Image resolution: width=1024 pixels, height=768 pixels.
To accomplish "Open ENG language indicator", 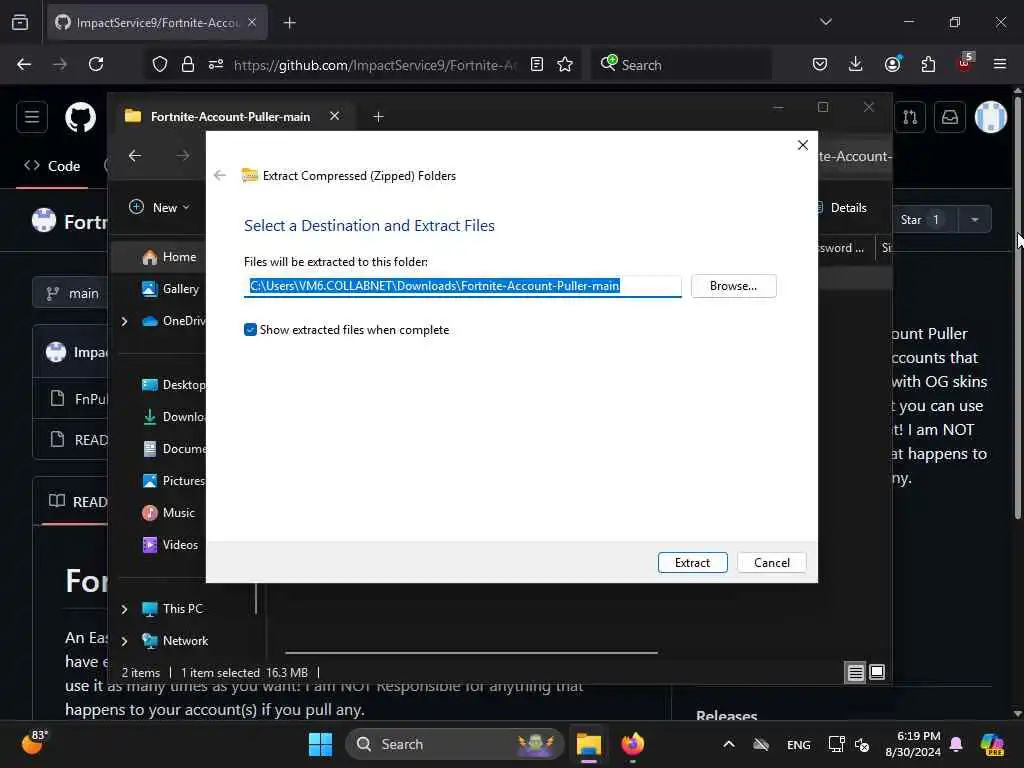I will coord(799,744).
